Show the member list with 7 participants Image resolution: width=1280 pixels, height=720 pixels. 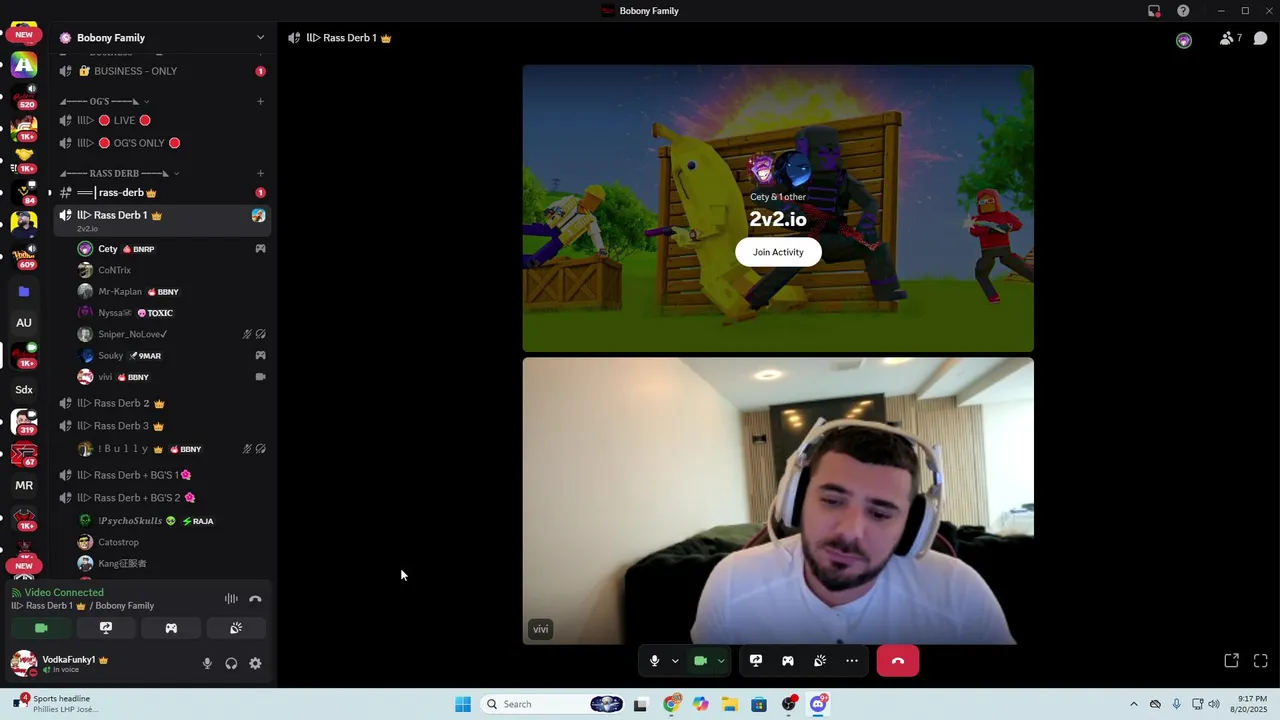point(1230,38)
